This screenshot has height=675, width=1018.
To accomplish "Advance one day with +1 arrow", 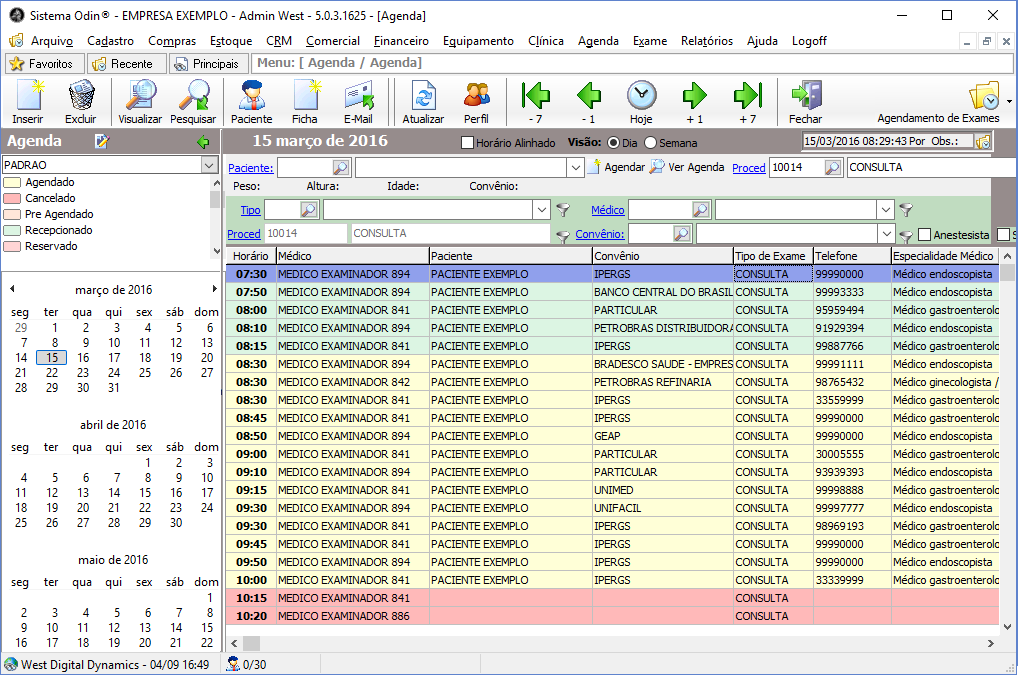I will (694, 95).
